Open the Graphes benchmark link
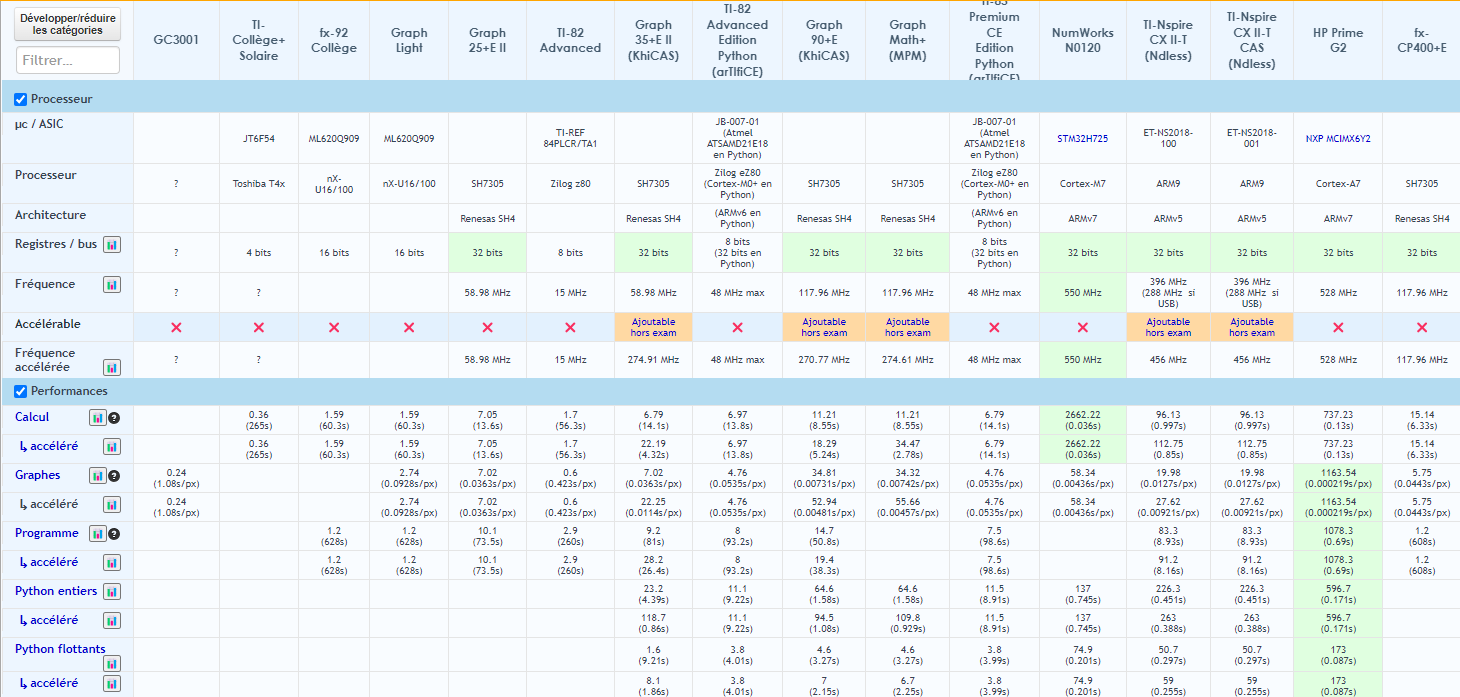The width and height of the screenshot is (1460, 697). click(37, 475)
